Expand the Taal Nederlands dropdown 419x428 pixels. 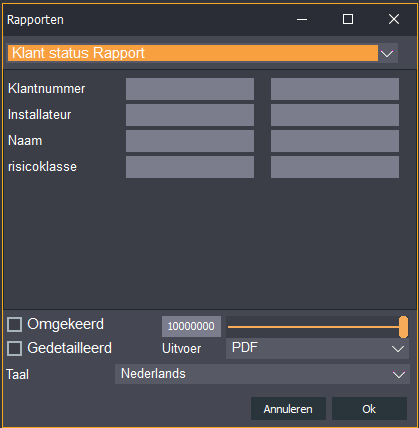pos(262,374)
